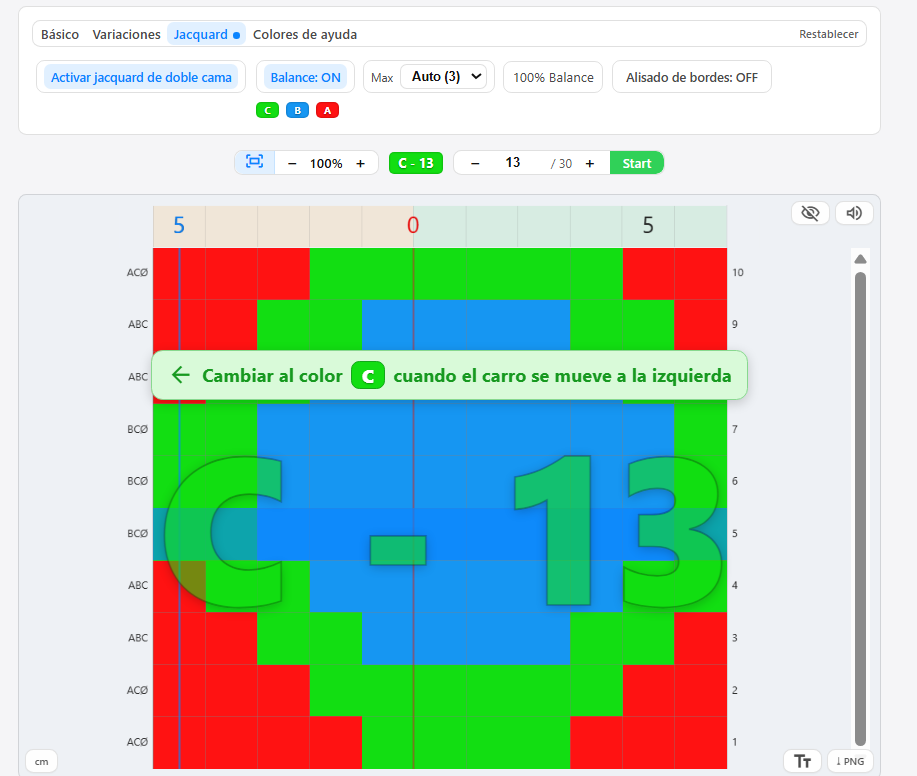Switch to the Básico tab
The width and height of the screenshot is (917, 776).
point(60,34)
